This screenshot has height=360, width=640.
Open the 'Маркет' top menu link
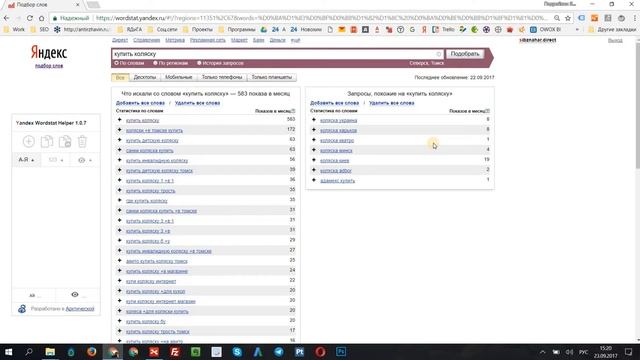point(239,40)
